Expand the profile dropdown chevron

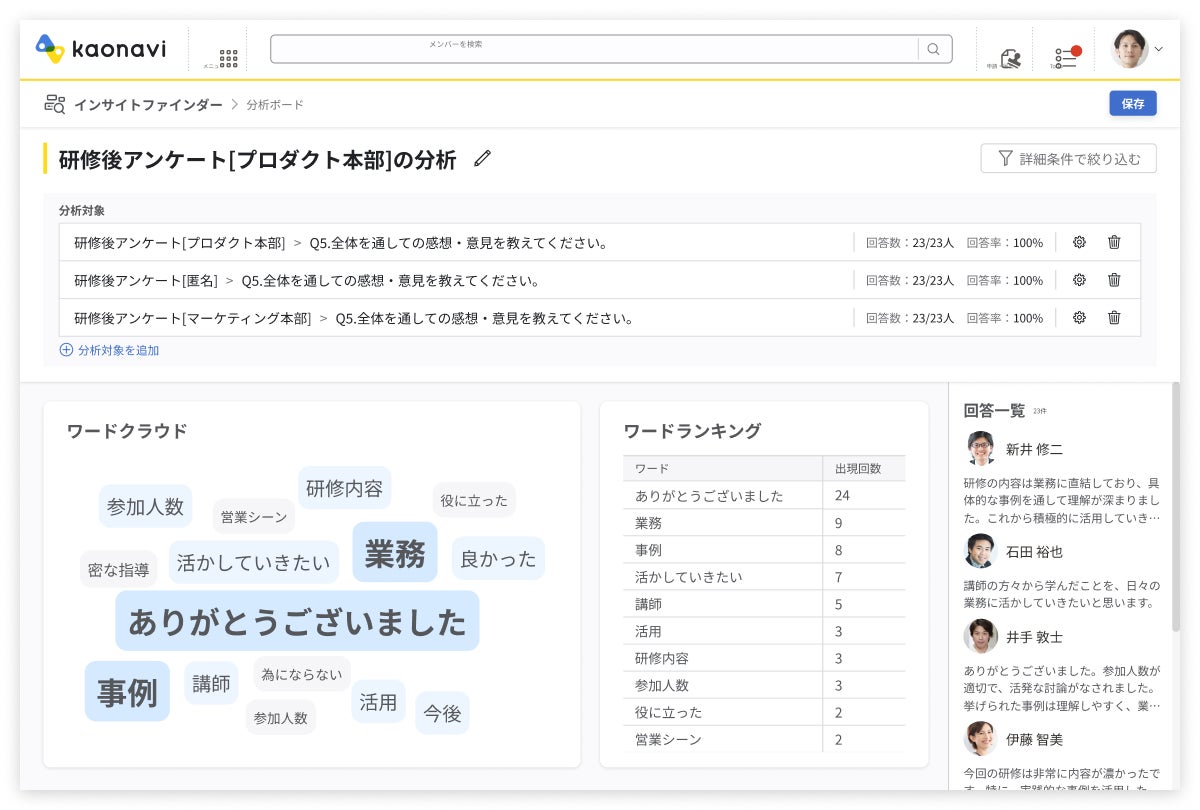[1159, 49]
